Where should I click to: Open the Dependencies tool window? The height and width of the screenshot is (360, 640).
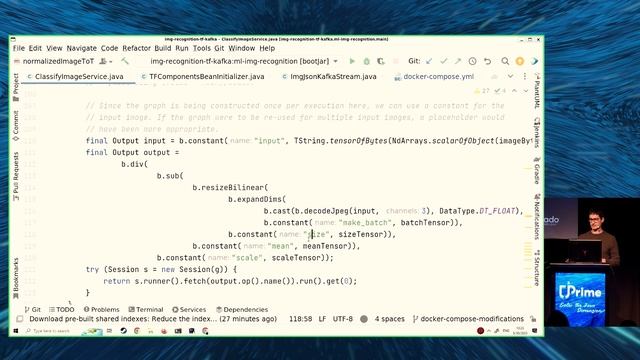point(242,309)
